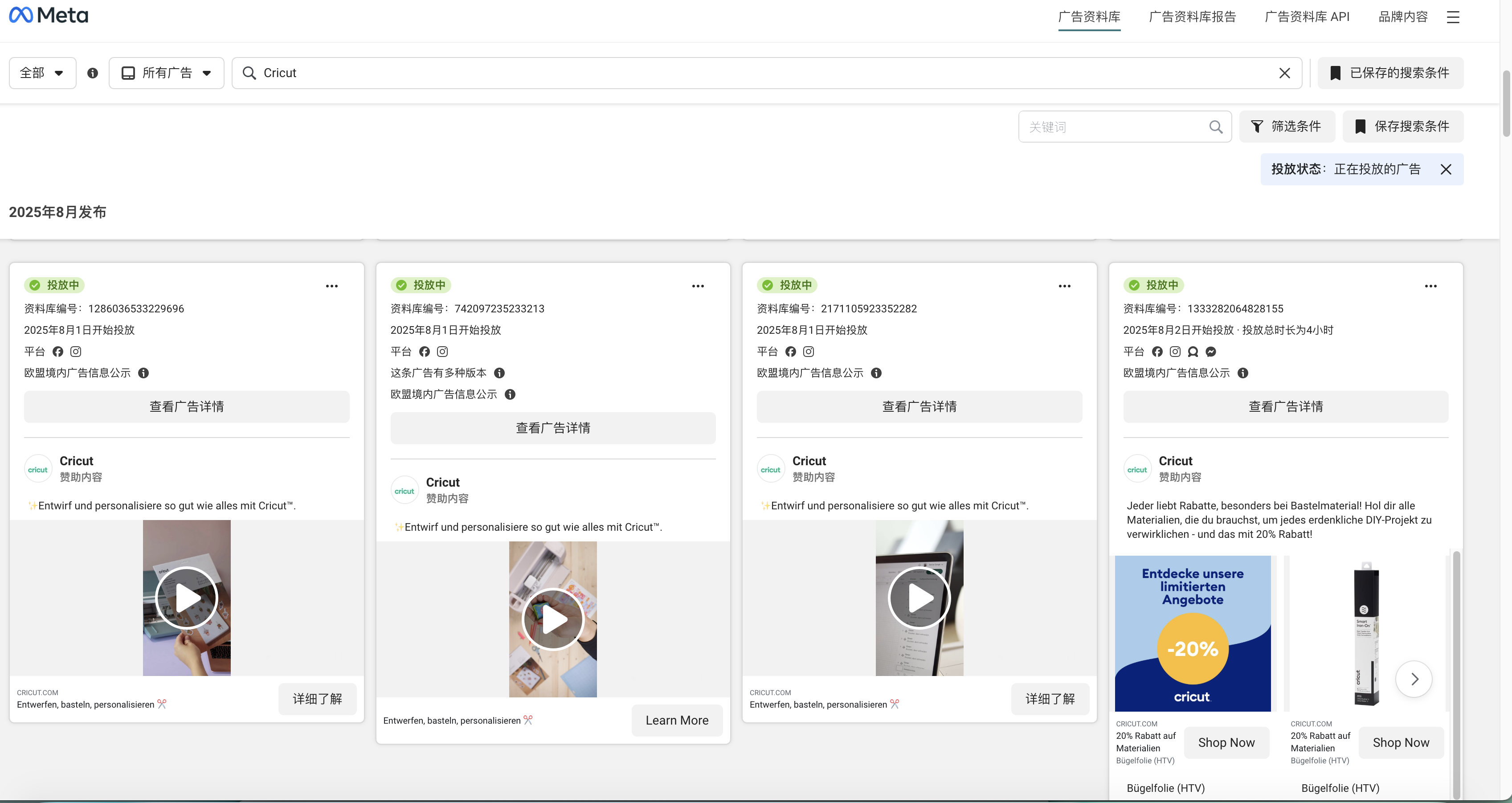Viewport: 1512px width, 803px height.
Task: Switch to 广告资料库报告 tab
Action: (x=1192, y=16)
